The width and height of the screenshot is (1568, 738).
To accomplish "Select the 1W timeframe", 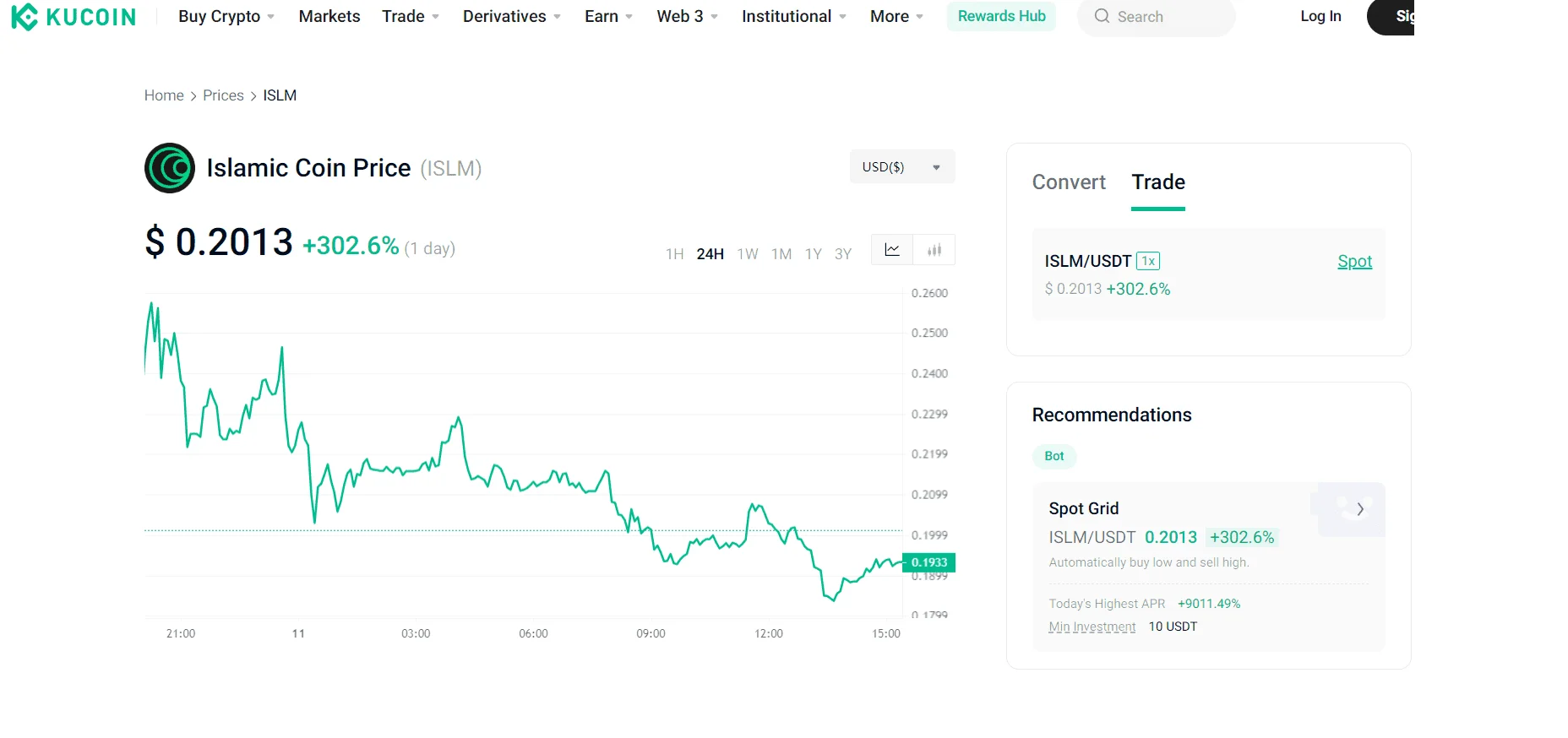I will [x=748, y=254].
